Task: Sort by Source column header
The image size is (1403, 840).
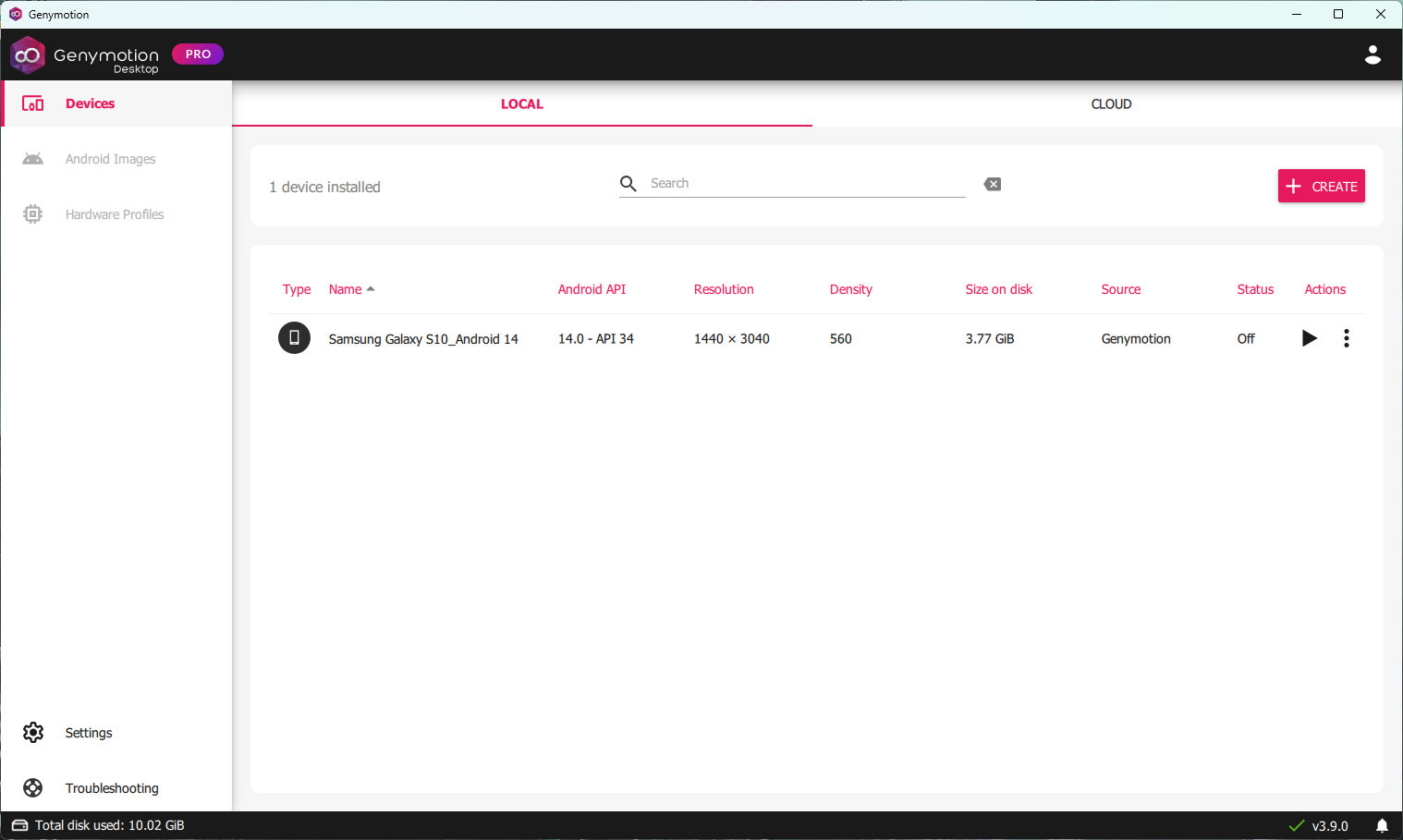Action: (x=1121, y=289)
